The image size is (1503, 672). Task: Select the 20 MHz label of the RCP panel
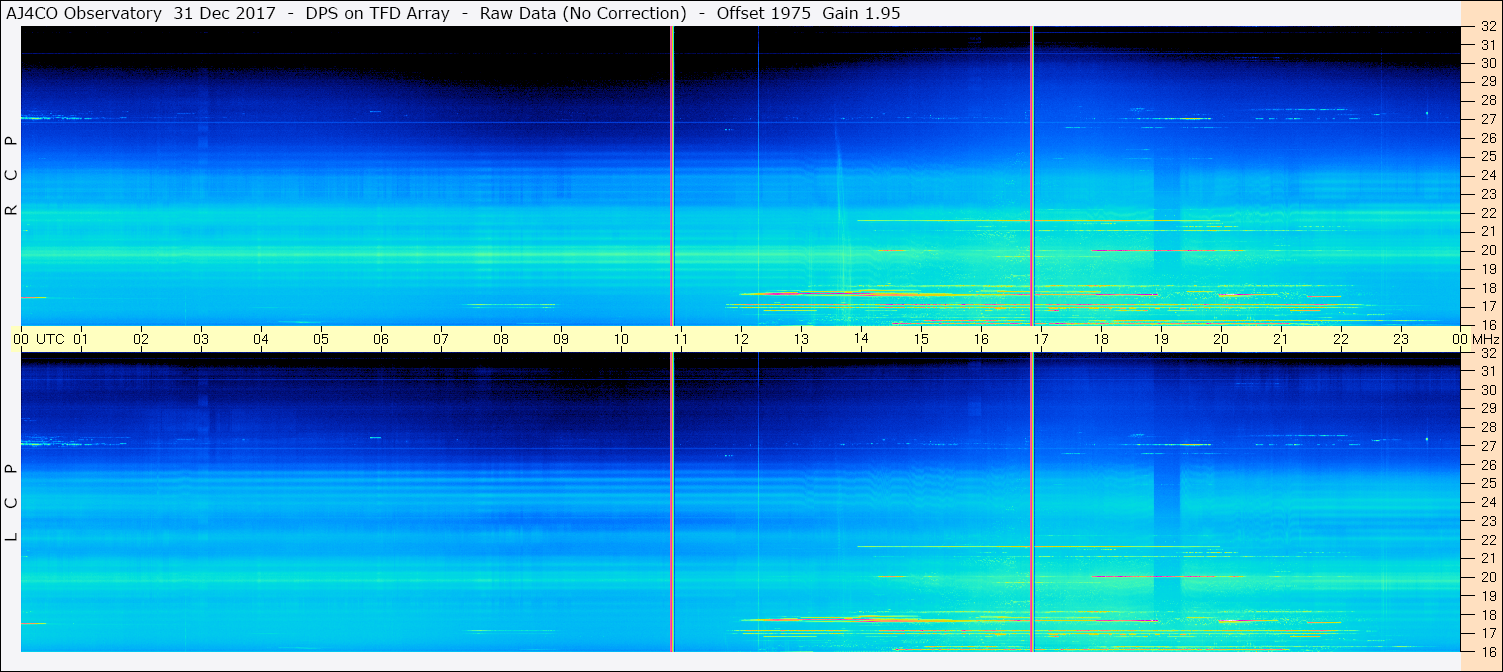(1487, 250)
